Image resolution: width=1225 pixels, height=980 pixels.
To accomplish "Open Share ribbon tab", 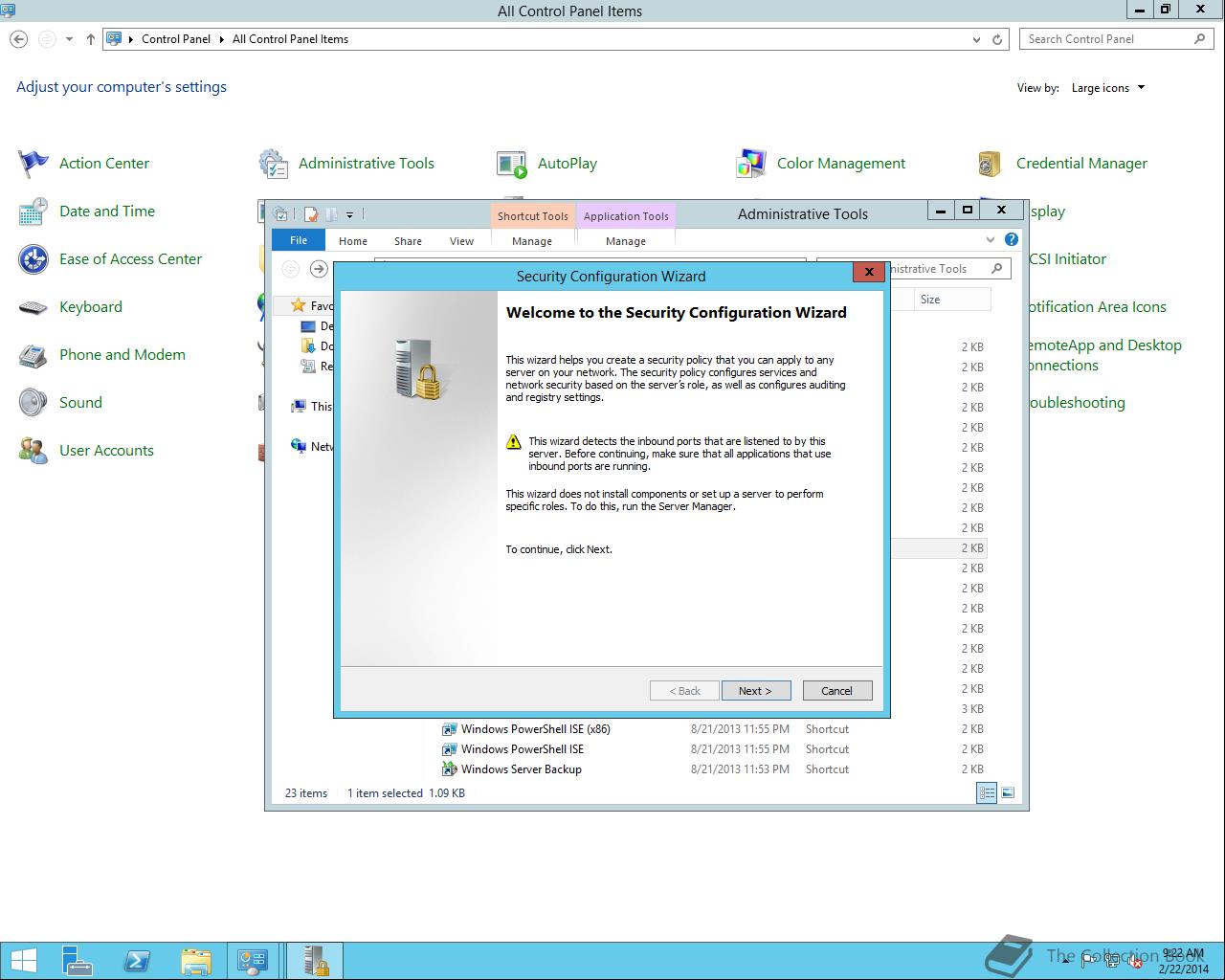I will (408, 241).
